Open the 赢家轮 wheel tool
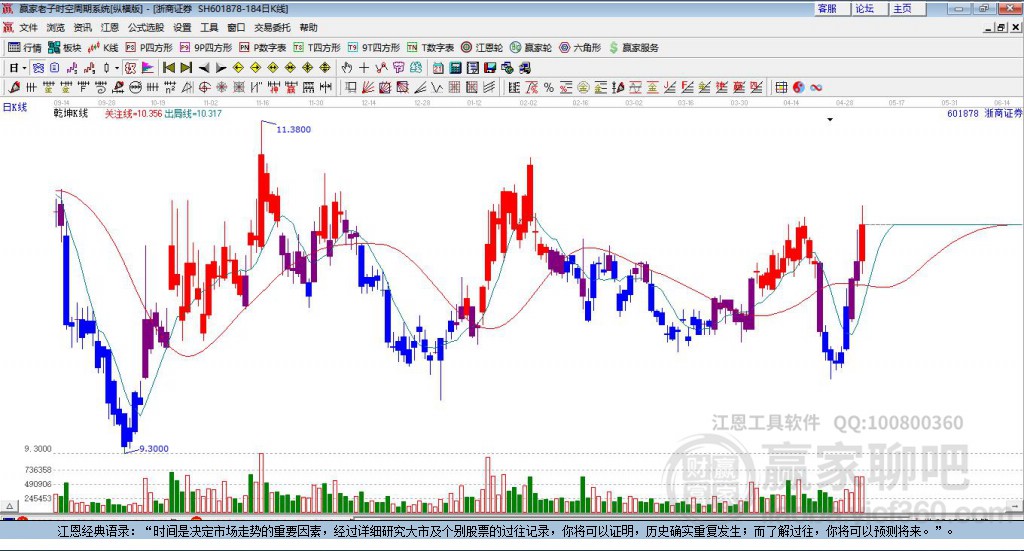 point(531,48)
